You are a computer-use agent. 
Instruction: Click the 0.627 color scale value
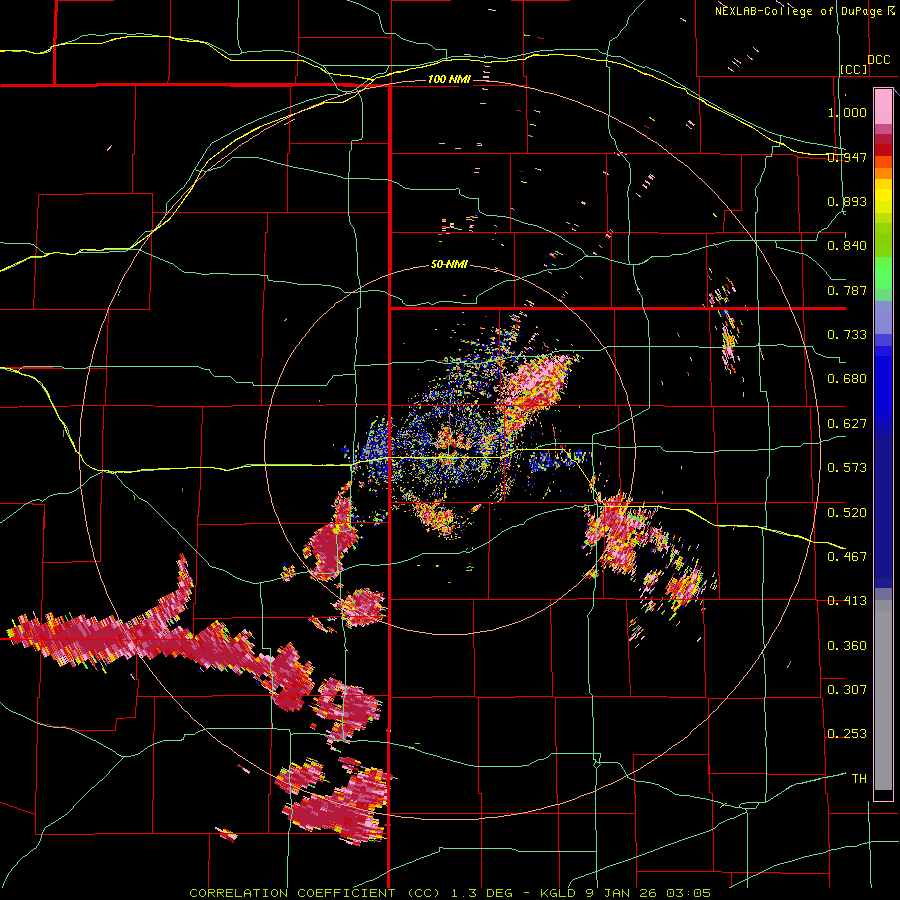[x=847, y=424]
